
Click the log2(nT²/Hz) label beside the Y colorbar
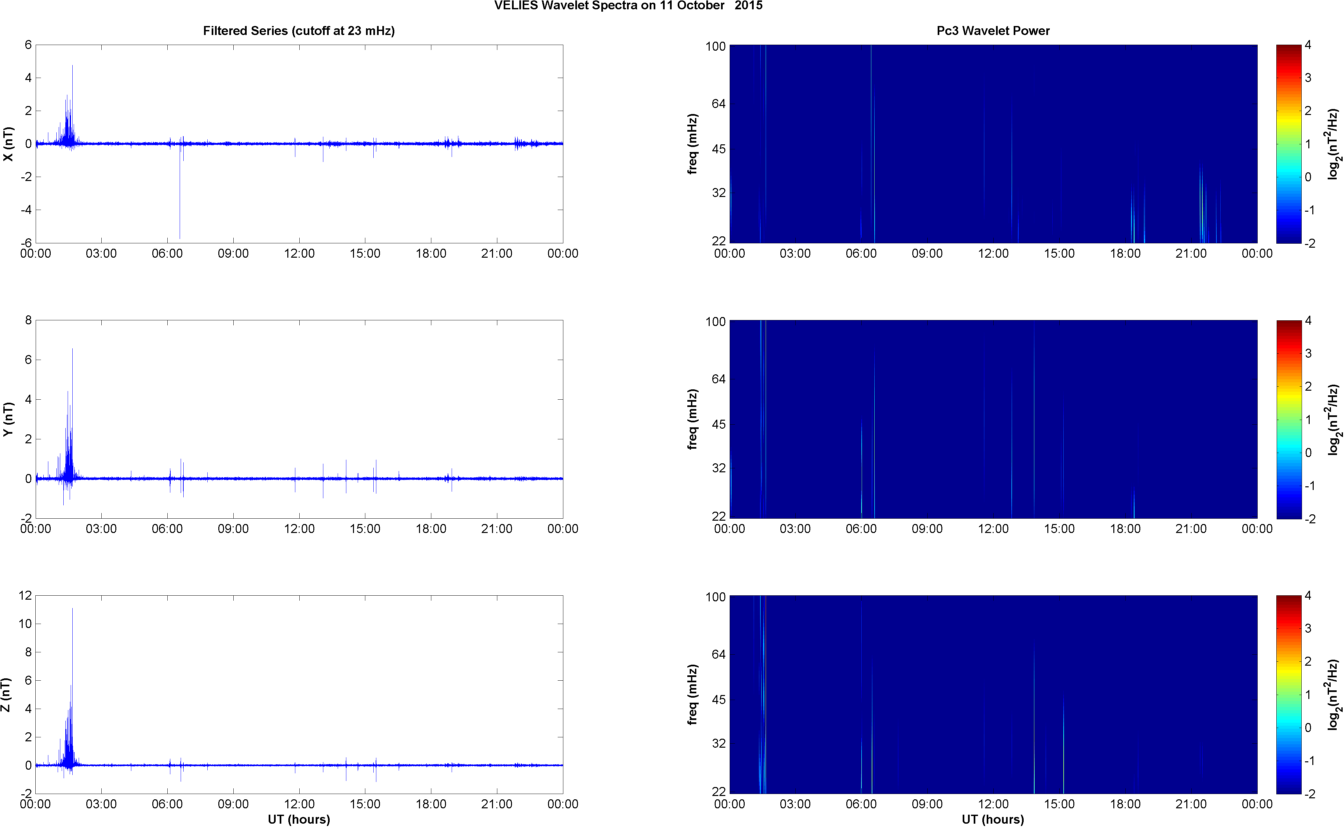click(1334, 419)
